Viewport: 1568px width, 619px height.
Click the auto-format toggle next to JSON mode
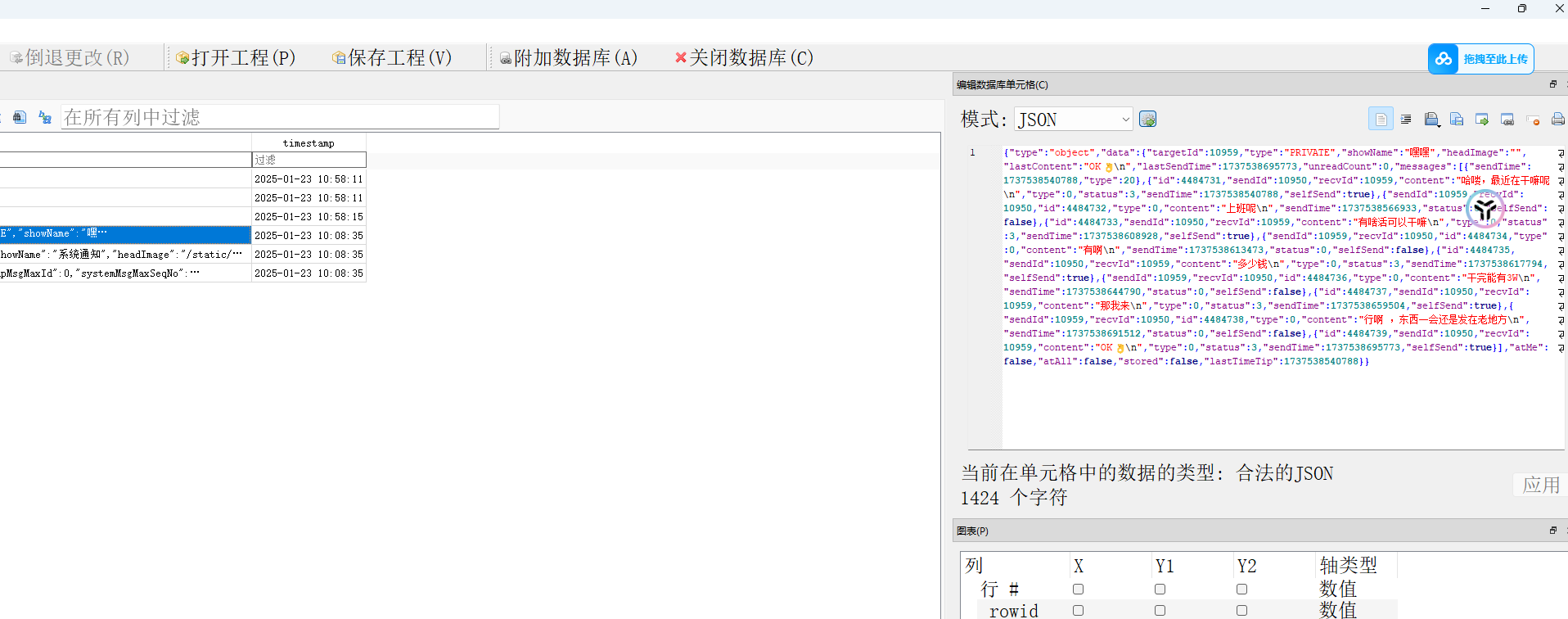coord(1147,120)
